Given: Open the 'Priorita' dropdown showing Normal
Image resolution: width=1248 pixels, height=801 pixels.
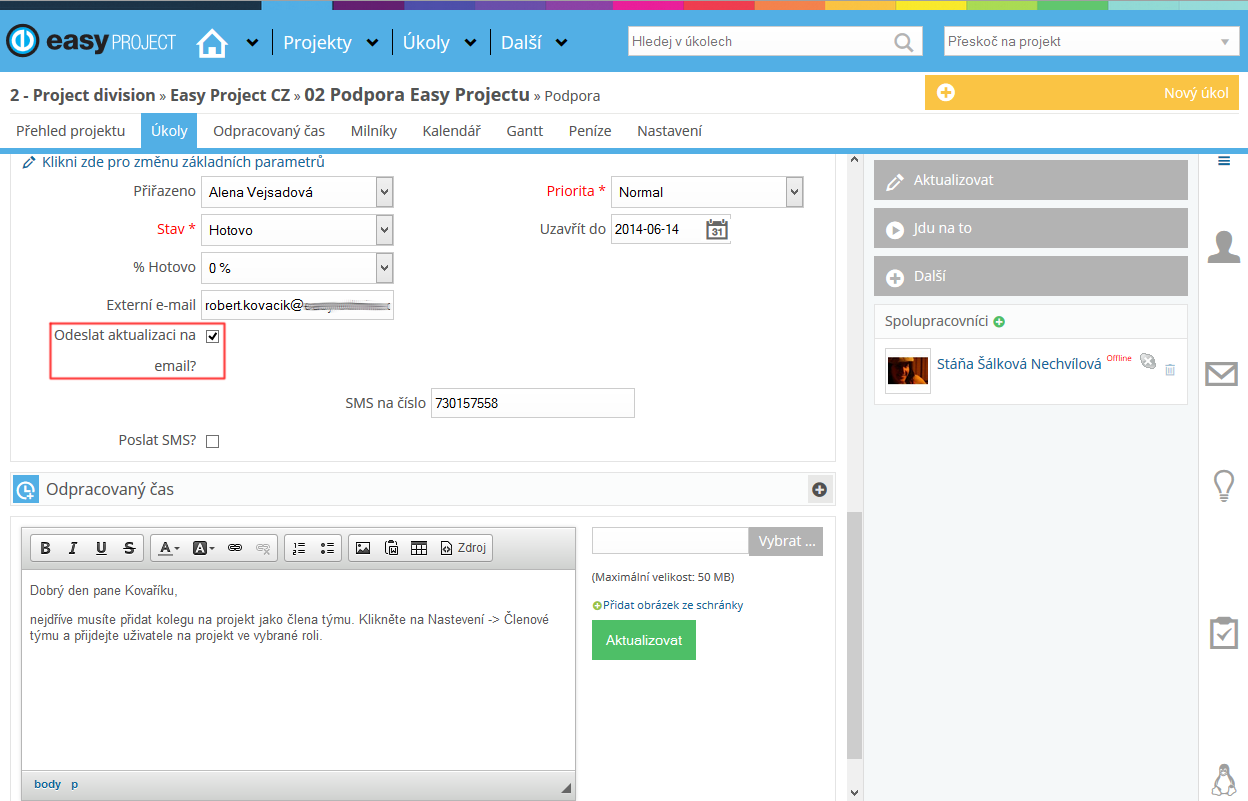Looking at the screenshot, I should [x=707, y=192].
